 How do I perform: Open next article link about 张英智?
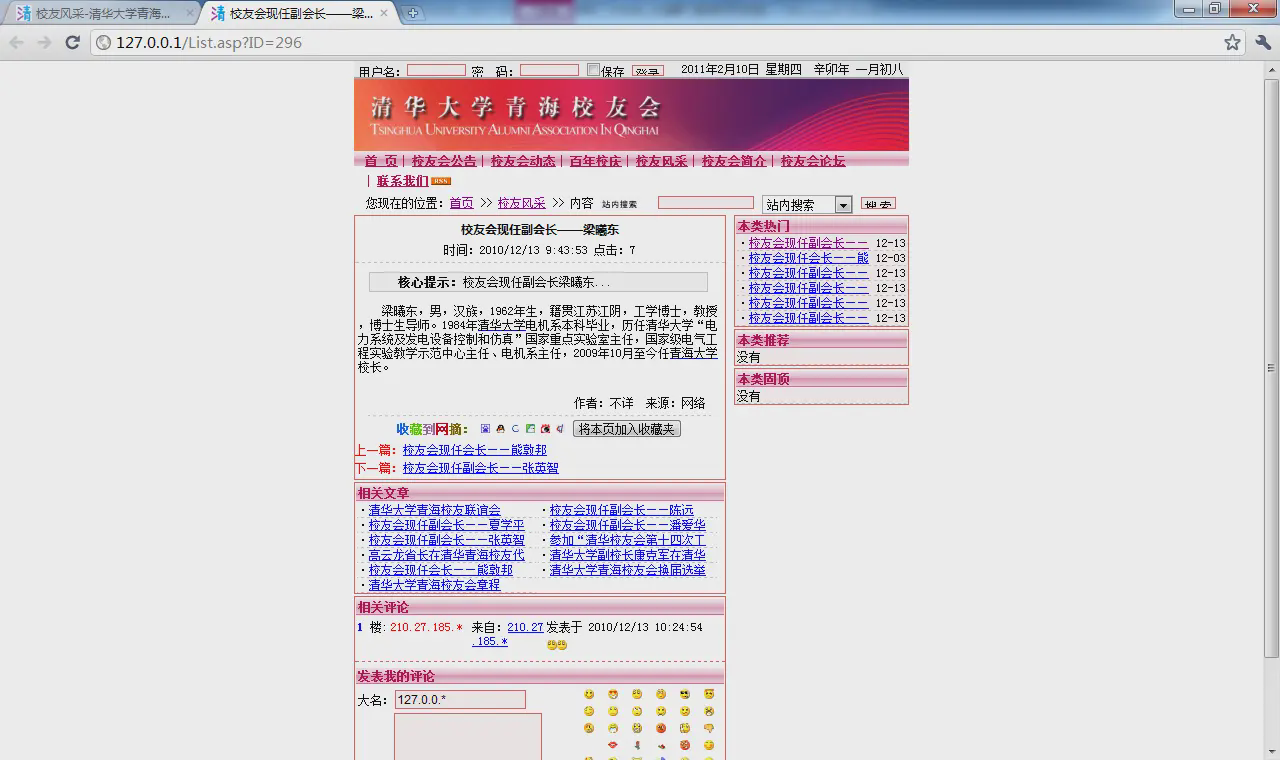tap(480, 468)
